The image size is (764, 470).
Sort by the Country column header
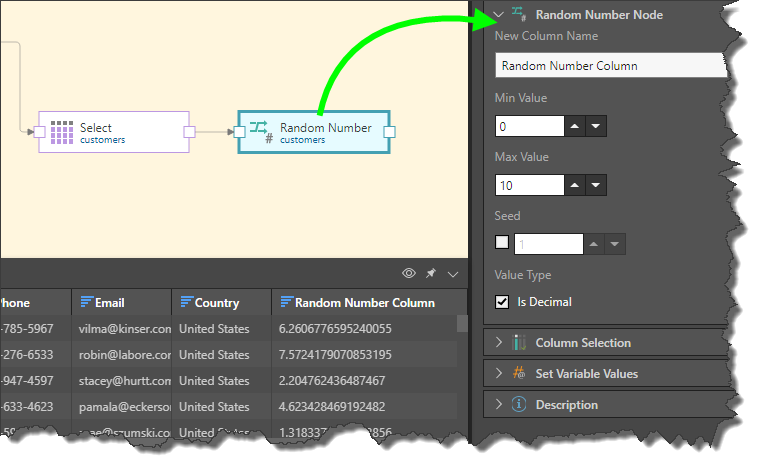pos(217,303)
